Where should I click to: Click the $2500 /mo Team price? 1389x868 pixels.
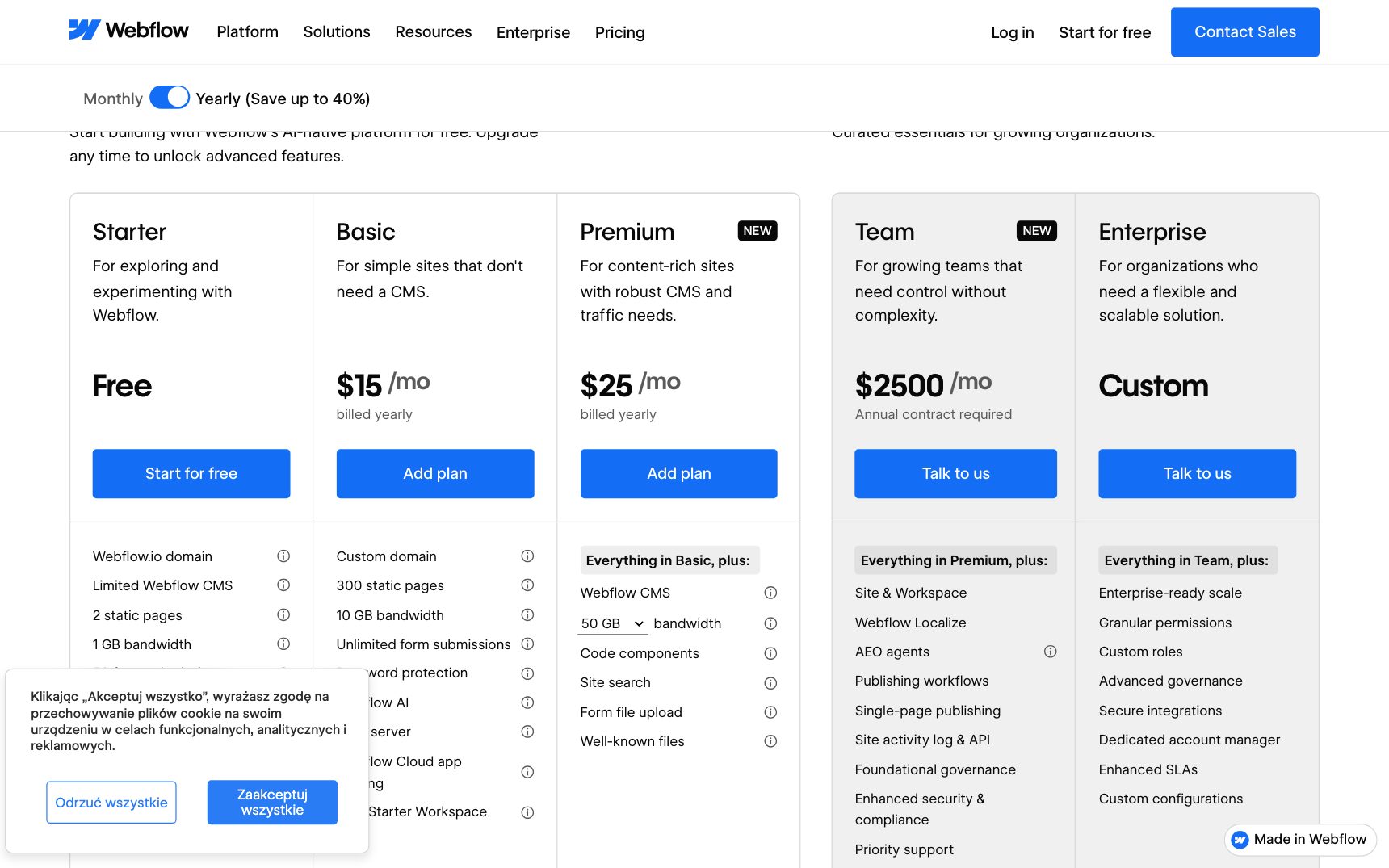(924, 384)
